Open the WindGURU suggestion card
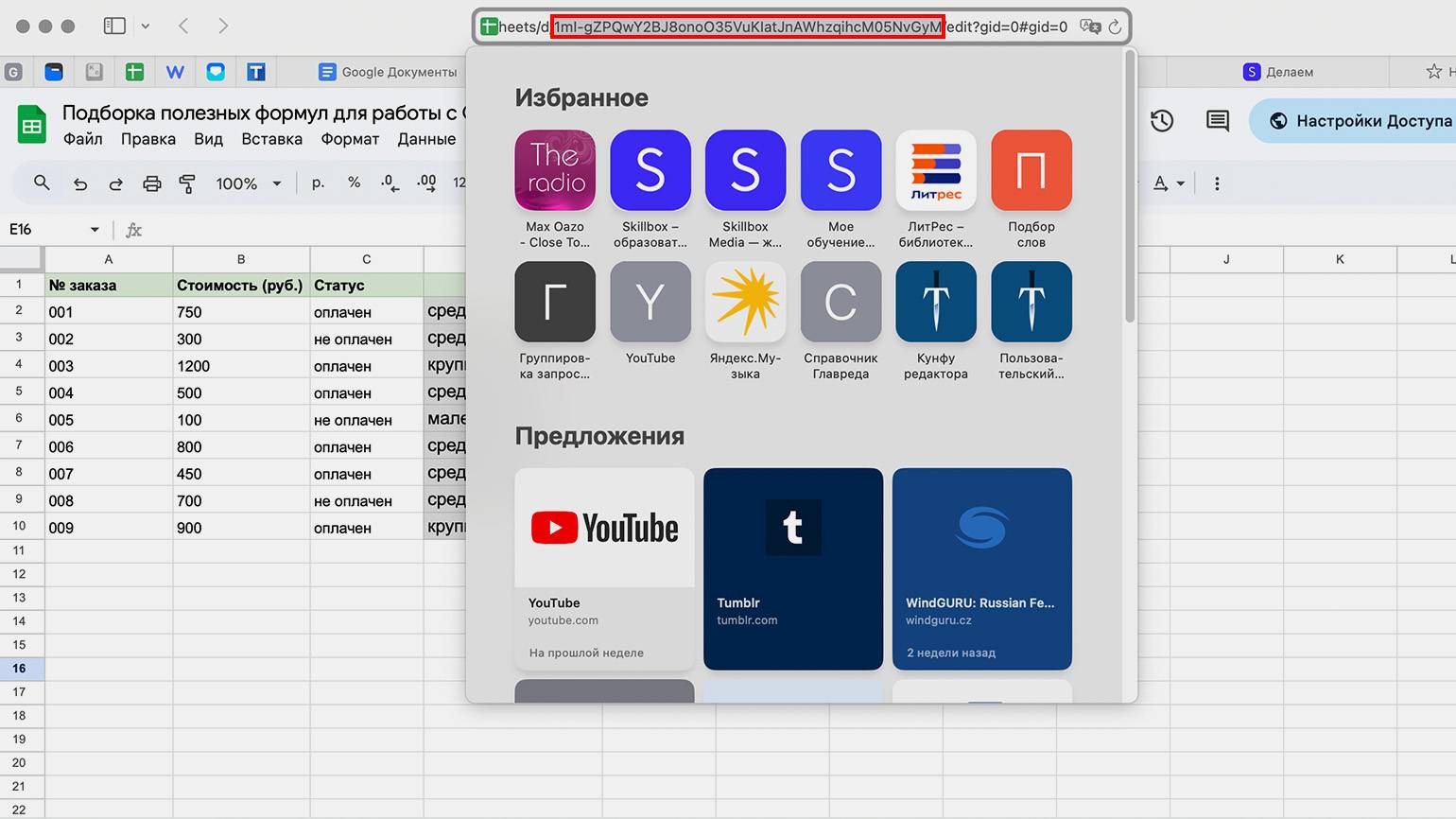Image resolution: width=1456 pixels, height=819 pixels. click(982, 568)
